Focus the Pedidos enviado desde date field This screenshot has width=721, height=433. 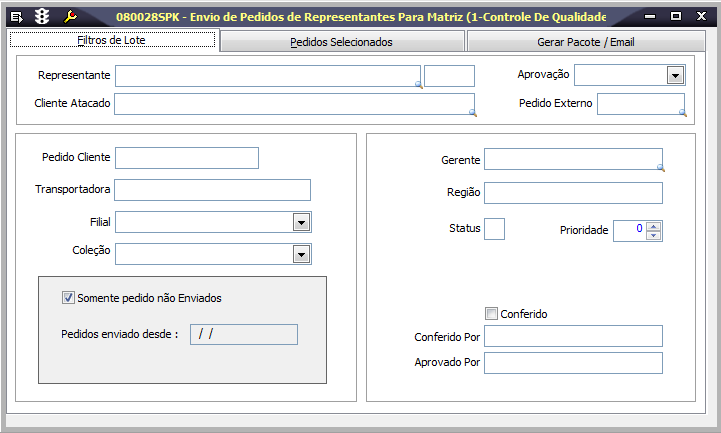pyautogui.click(x=244, y=334)
